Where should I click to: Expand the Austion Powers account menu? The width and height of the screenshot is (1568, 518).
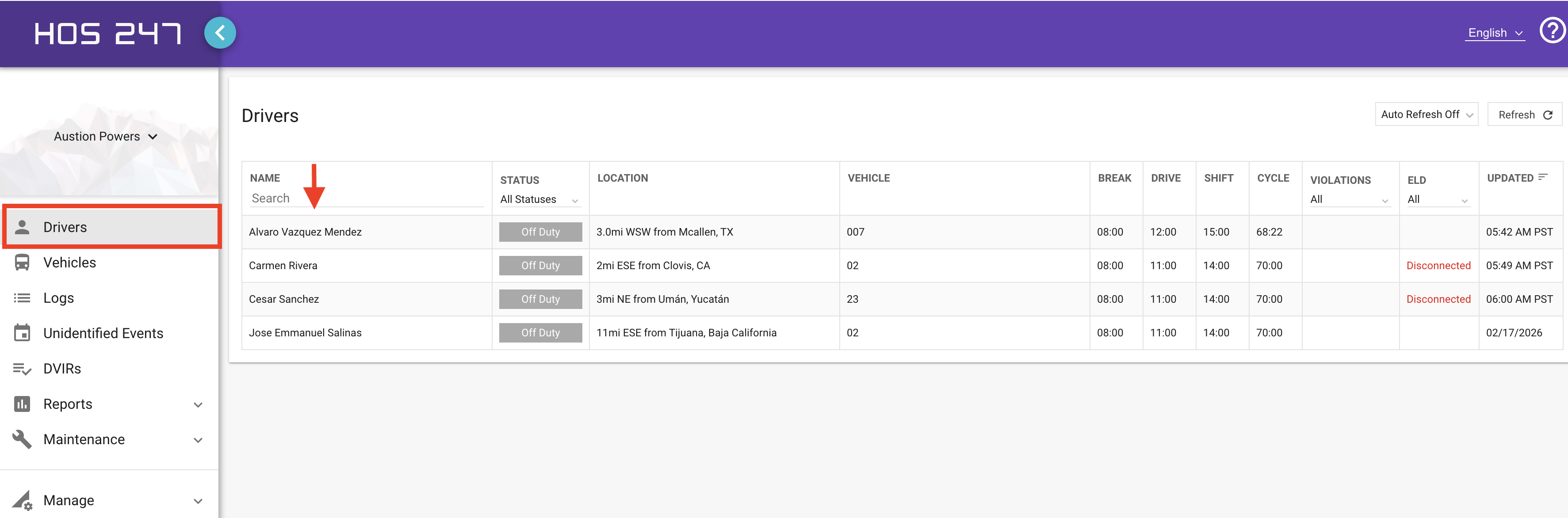[106, 136]
